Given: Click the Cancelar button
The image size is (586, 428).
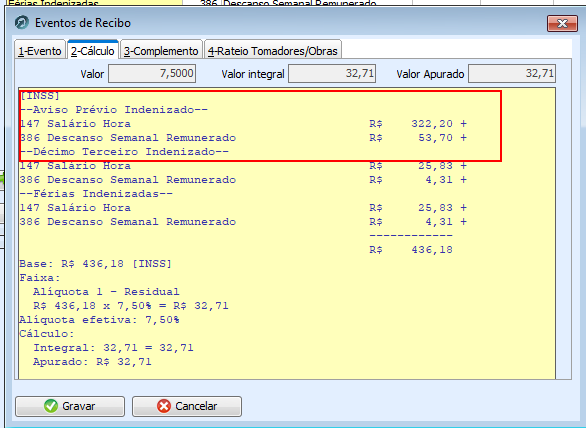Looking at the screenshot, I should click(187, 406).
